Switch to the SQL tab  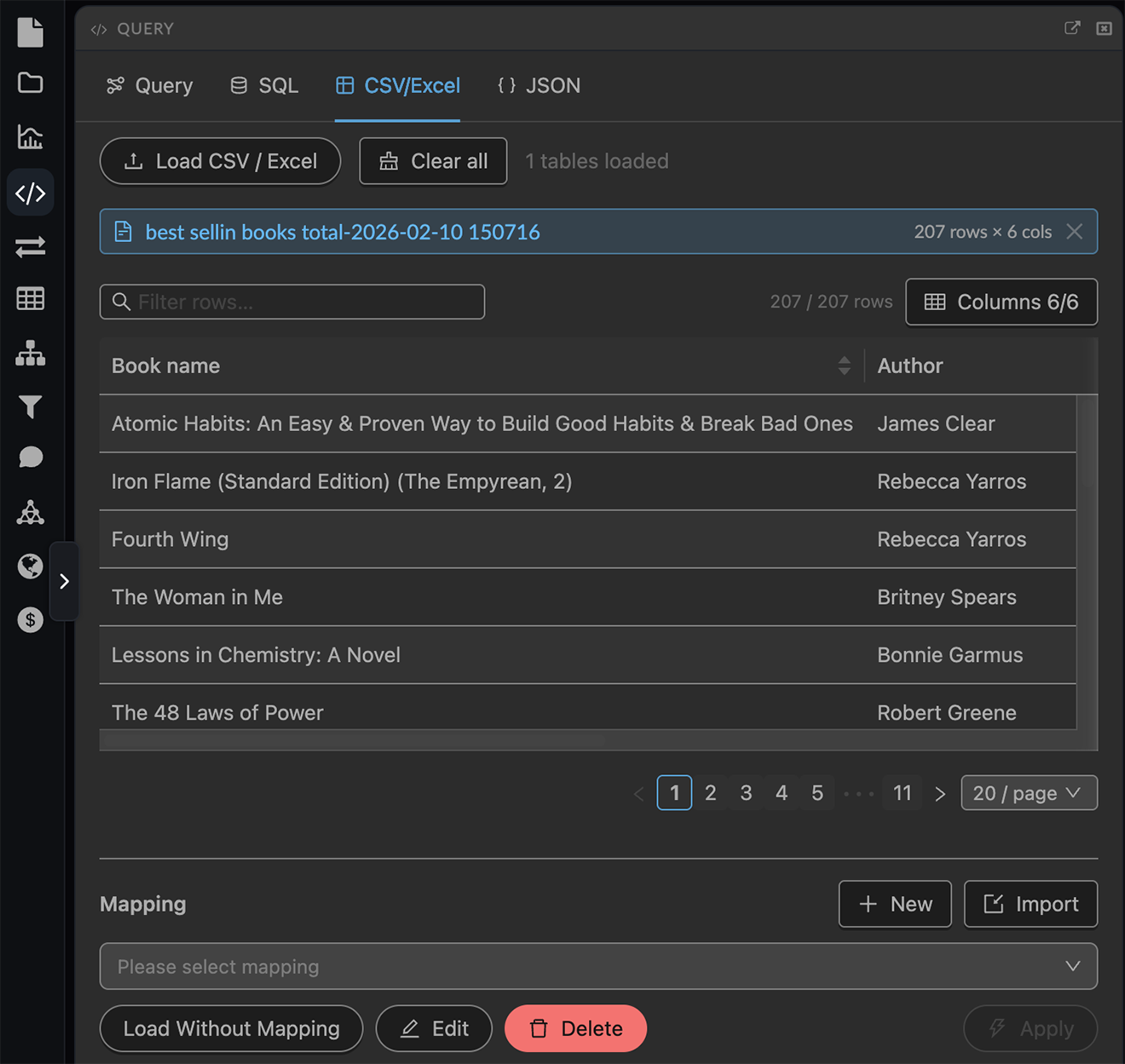[x=264, y=85]
